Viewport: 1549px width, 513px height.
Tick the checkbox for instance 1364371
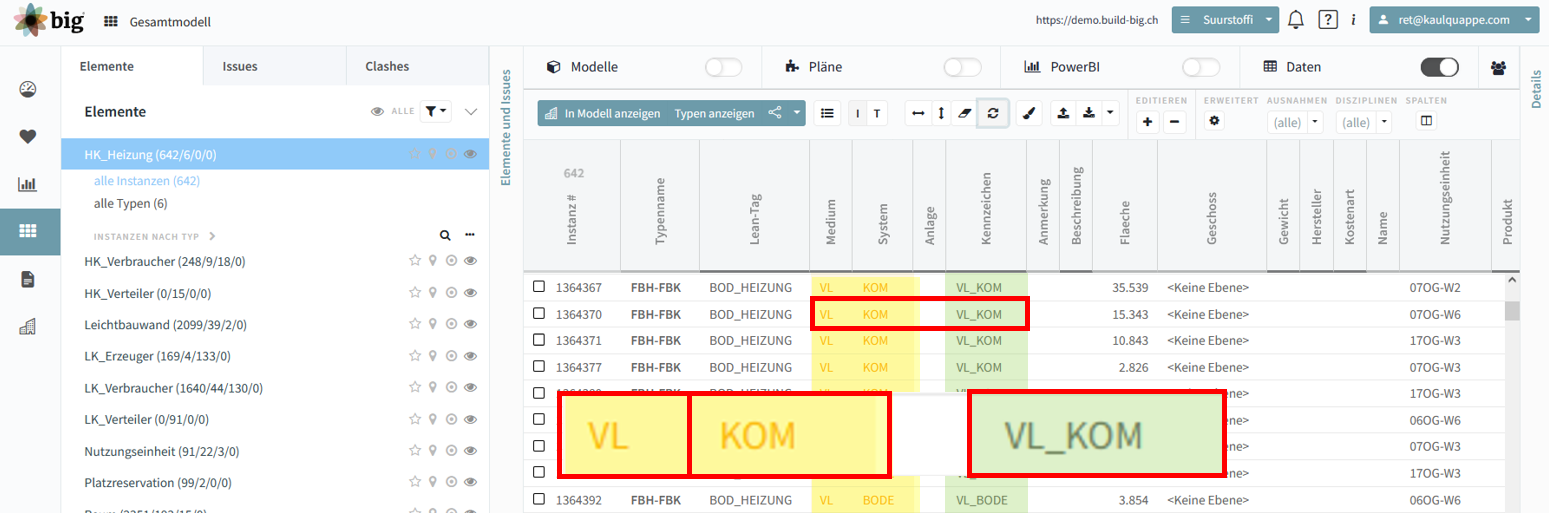tap(539, 340)
